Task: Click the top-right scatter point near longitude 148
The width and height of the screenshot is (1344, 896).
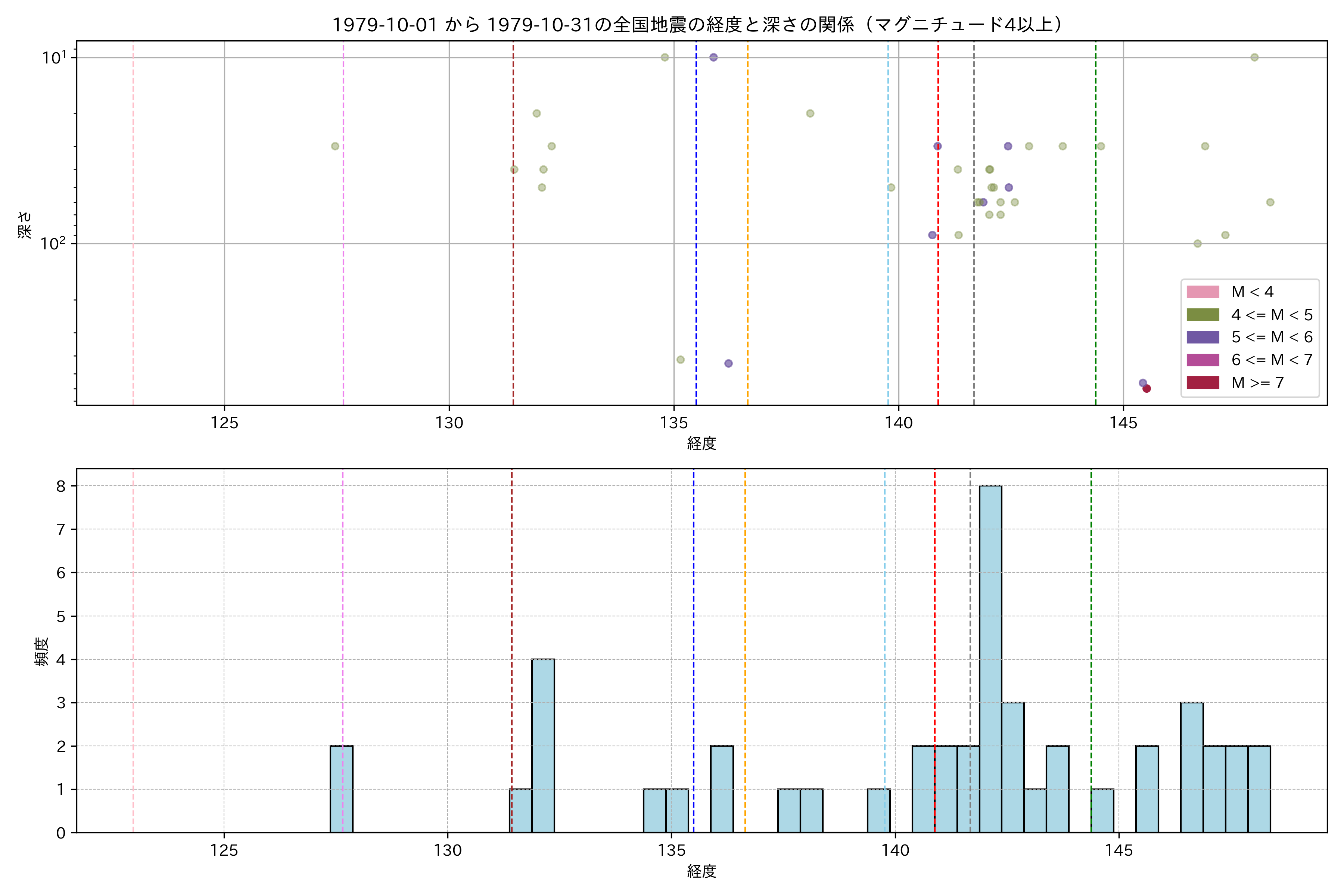Action: pyautogui.click(x=1254, y=57)
